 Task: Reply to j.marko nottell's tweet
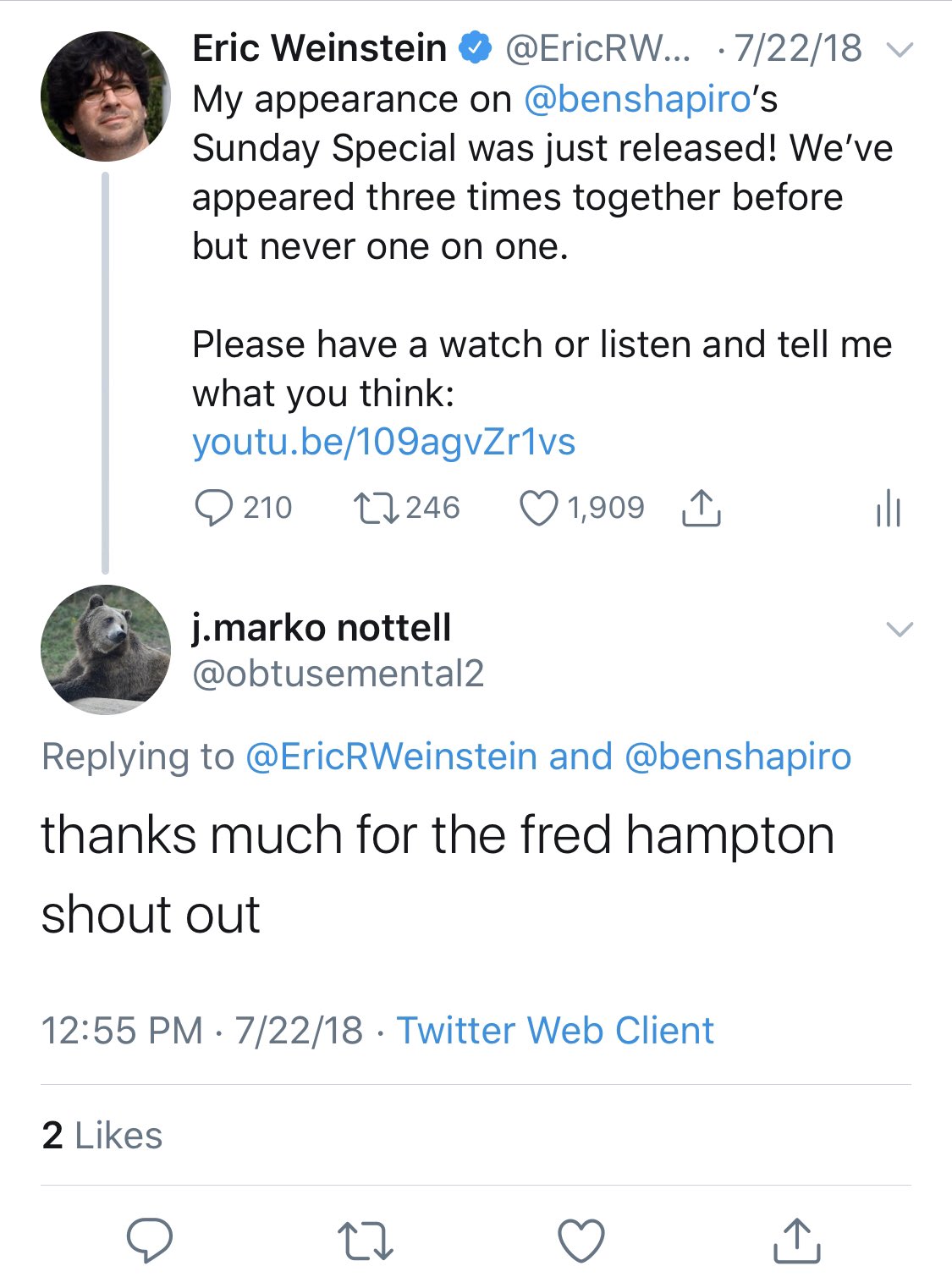150,1241
